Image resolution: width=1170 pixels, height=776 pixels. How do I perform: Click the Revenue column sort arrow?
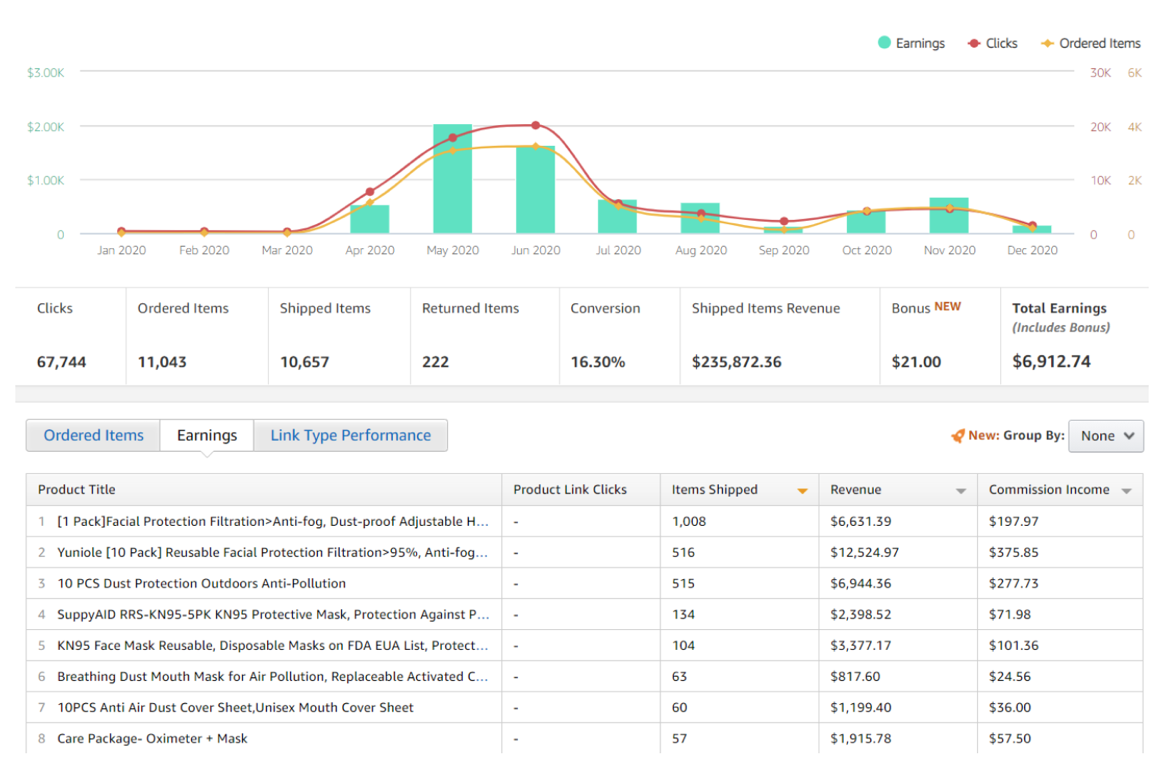pos(961,491)
